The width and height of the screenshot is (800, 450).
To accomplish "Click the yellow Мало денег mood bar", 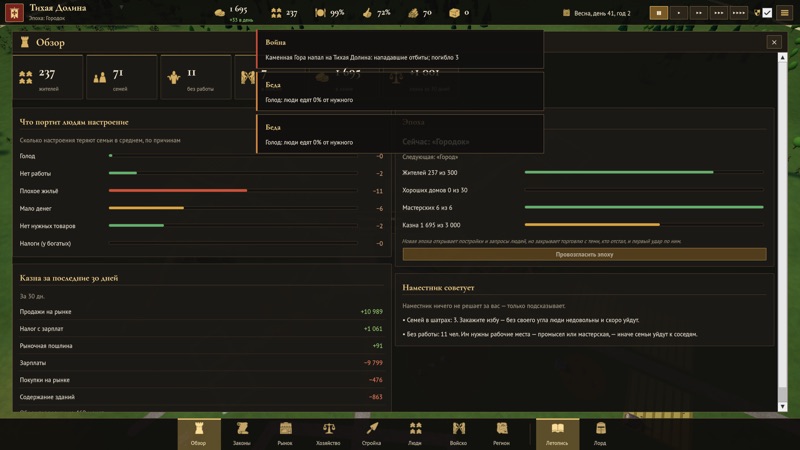I will point(146,208).
